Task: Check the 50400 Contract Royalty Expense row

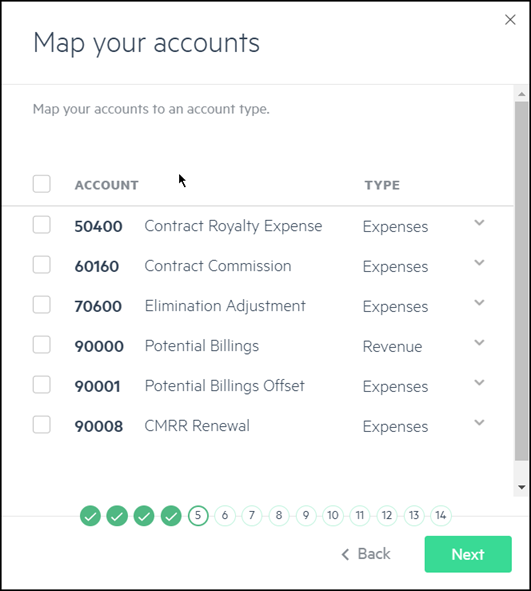Action: [x=41, y=225]
